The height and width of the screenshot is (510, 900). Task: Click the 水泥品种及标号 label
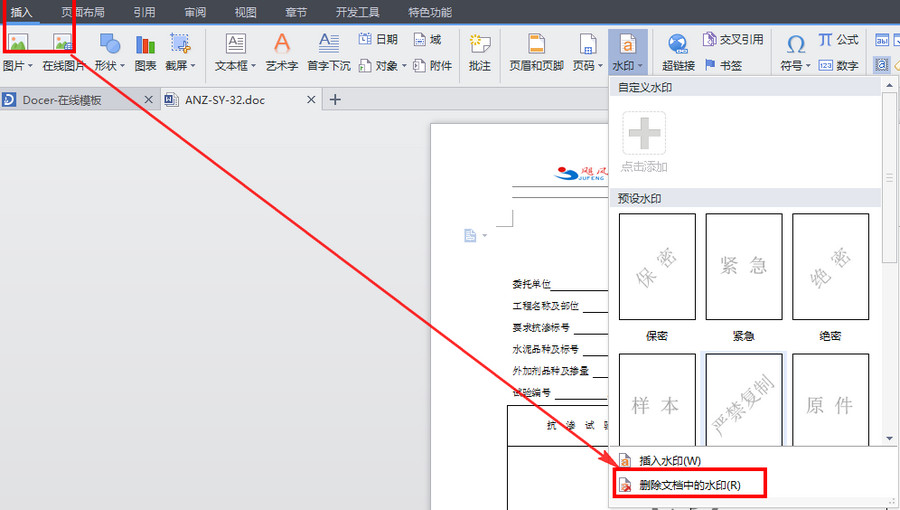(545, 349)
